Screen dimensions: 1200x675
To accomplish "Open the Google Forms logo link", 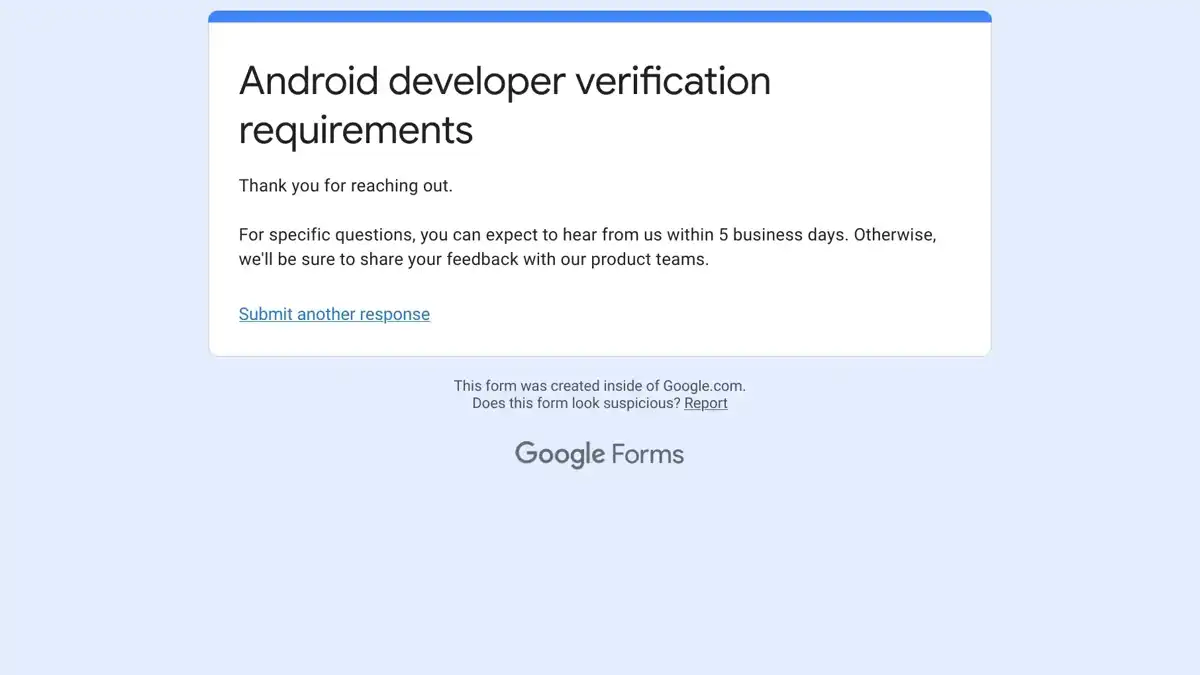I will pyautogui.click(x=600, y=454).
